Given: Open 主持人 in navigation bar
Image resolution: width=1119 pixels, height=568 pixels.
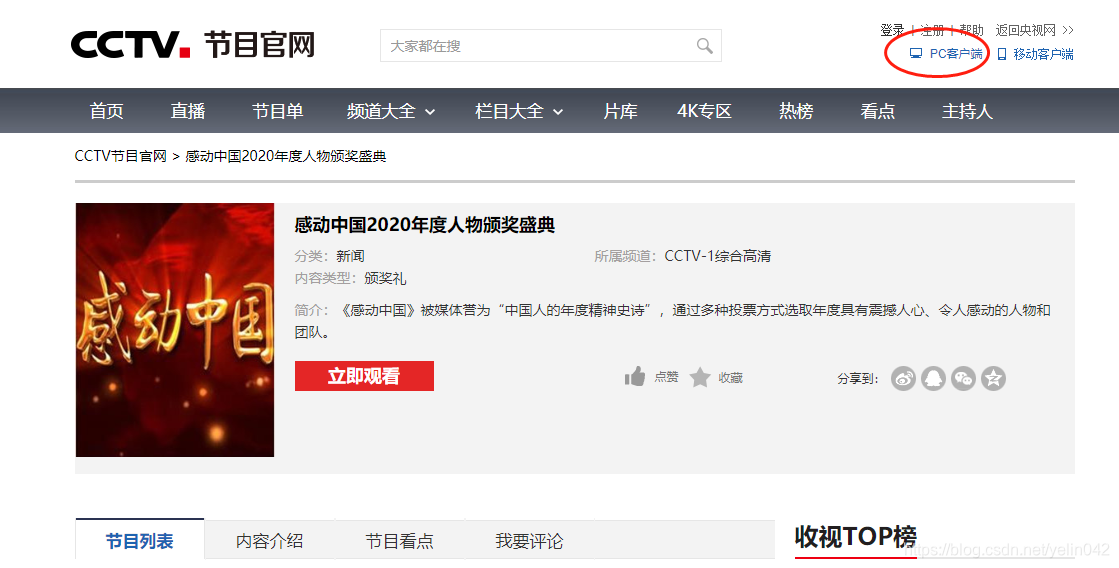Looking at the screenshot, I should click(x=967, y=111).
